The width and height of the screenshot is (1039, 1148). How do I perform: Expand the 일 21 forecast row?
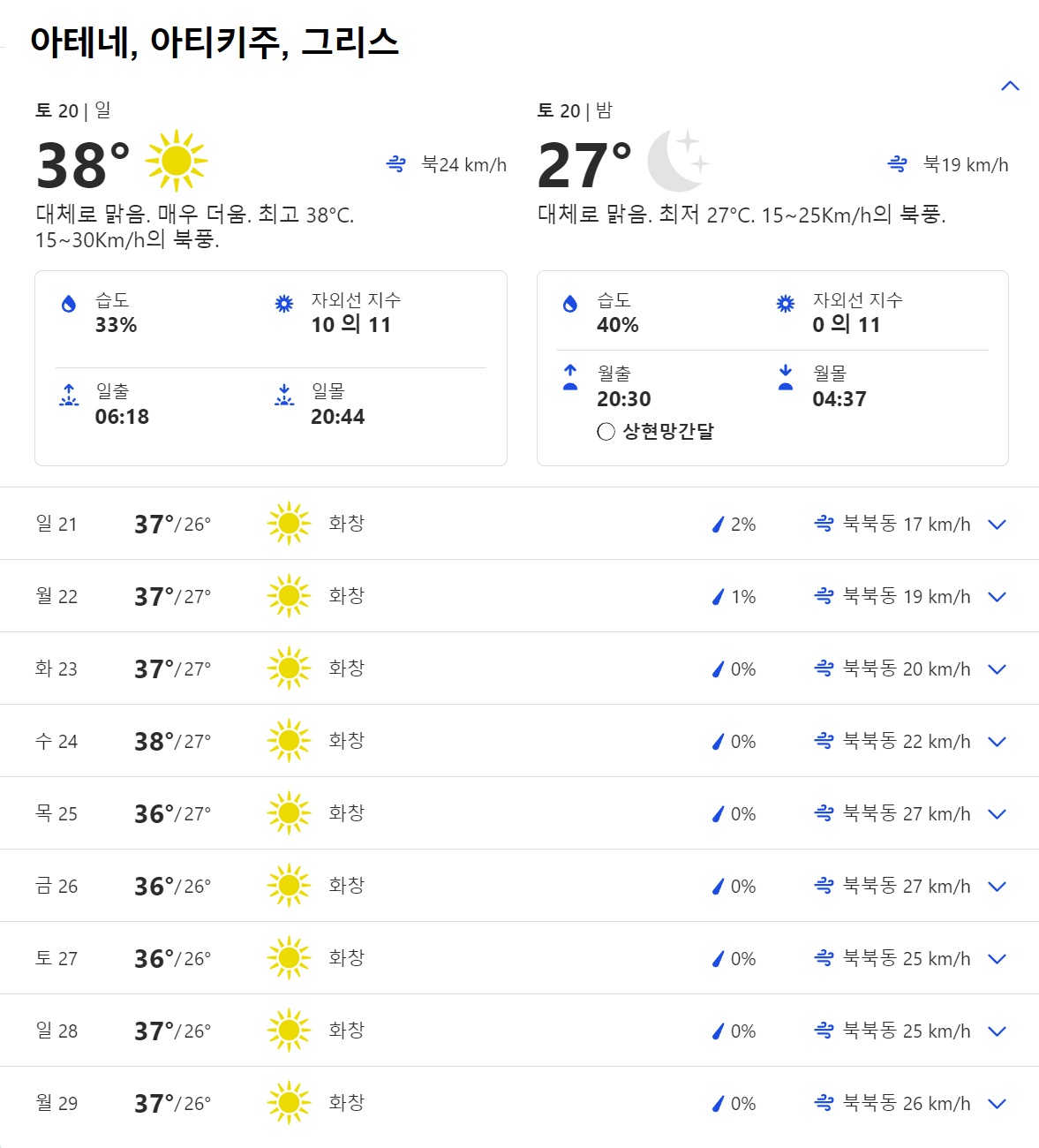997,525
